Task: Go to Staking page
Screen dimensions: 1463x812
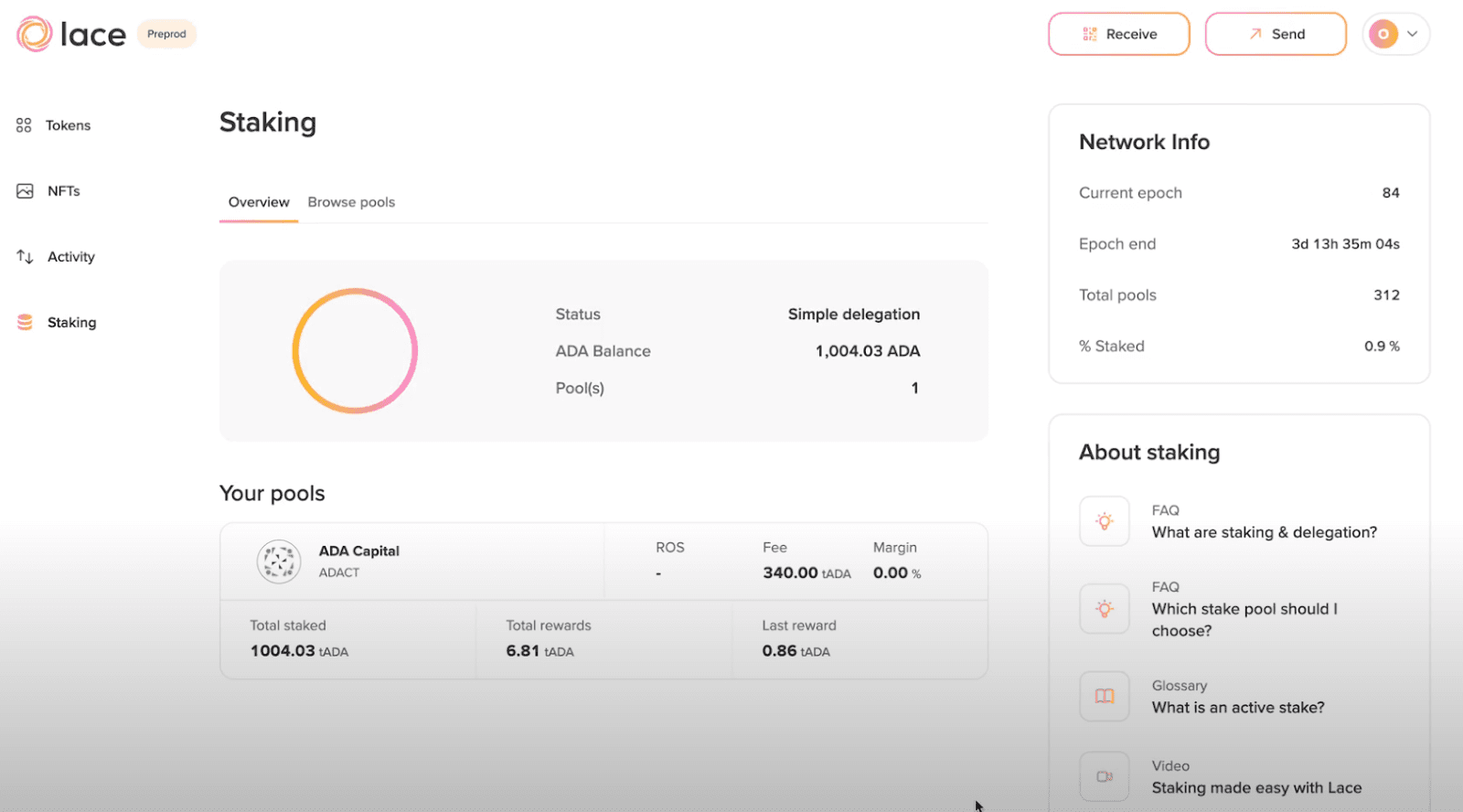Action: click(71, 323)
